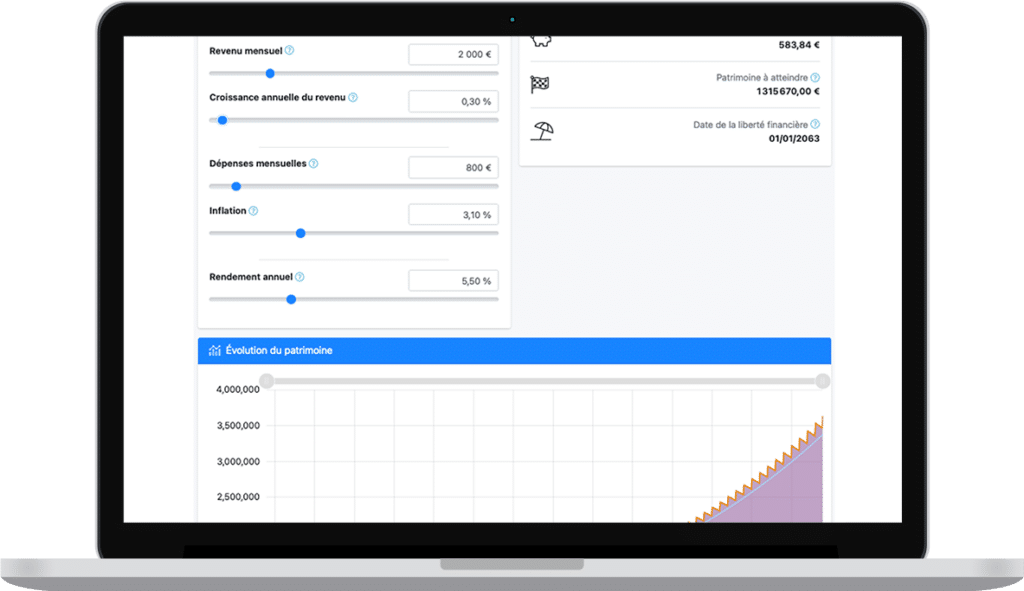
Task: Click the right handle of chart range slider
Action: [x=823, y=381]
